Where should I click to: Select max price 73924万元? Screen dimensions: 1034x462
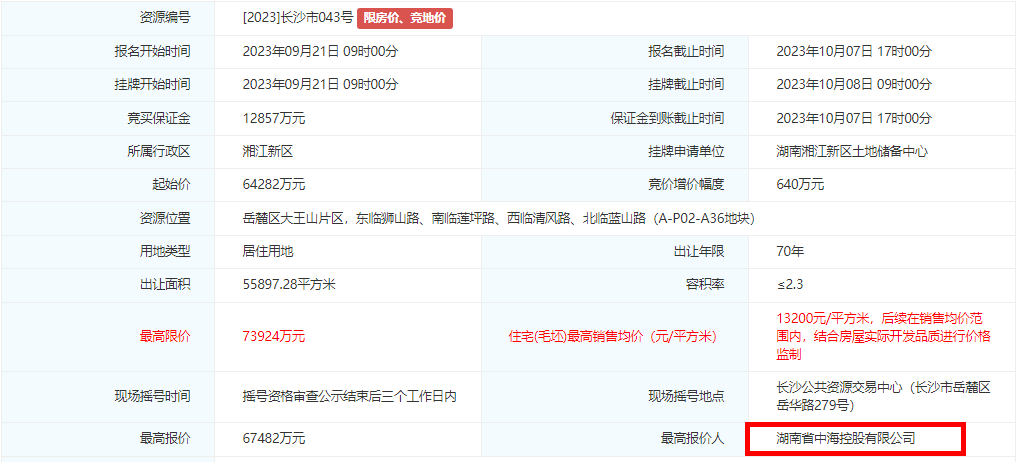tap(274, 337)
